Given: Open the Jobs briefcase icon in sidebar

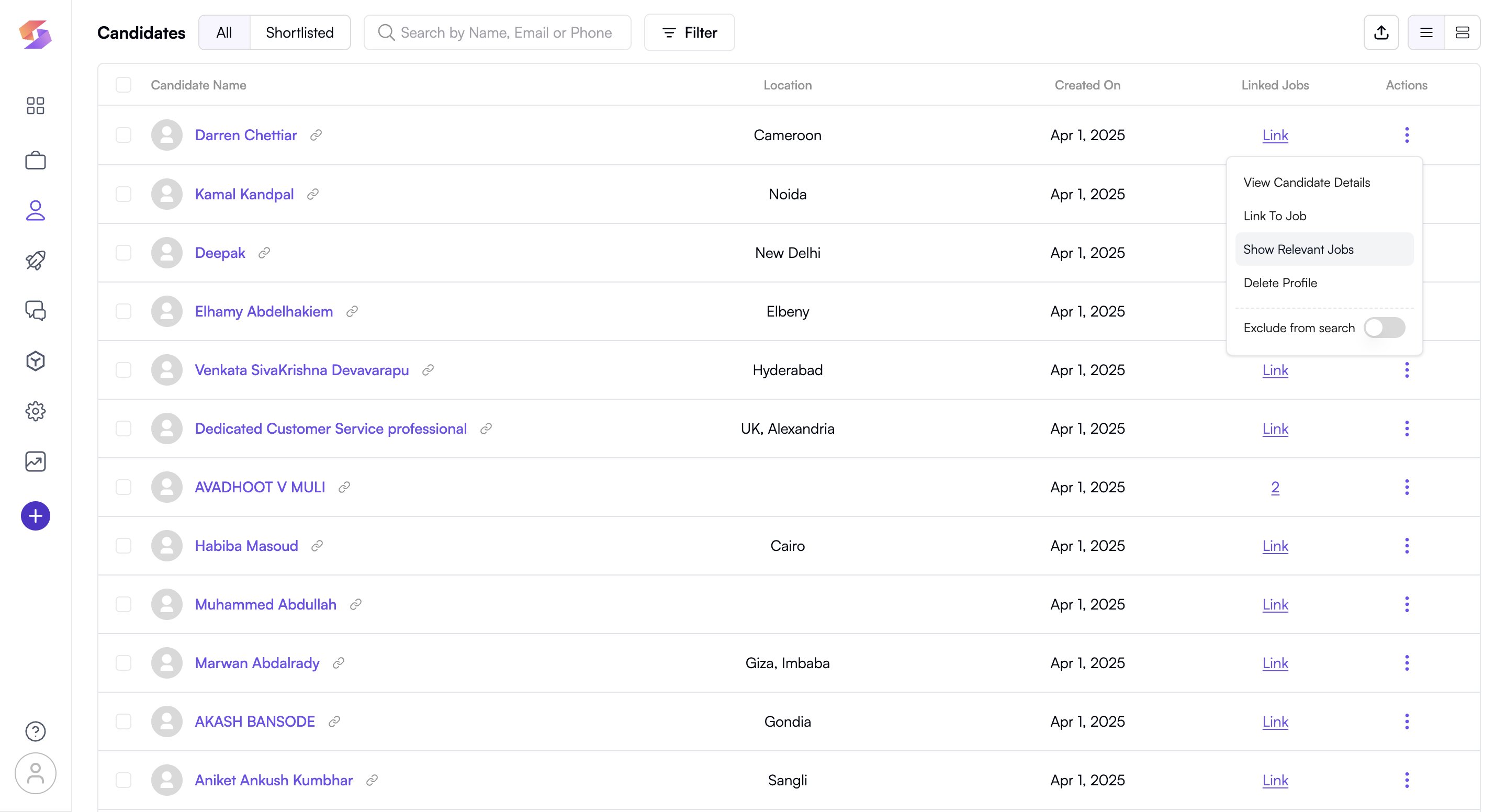Looking at the screenshot, I should (35, 160).
